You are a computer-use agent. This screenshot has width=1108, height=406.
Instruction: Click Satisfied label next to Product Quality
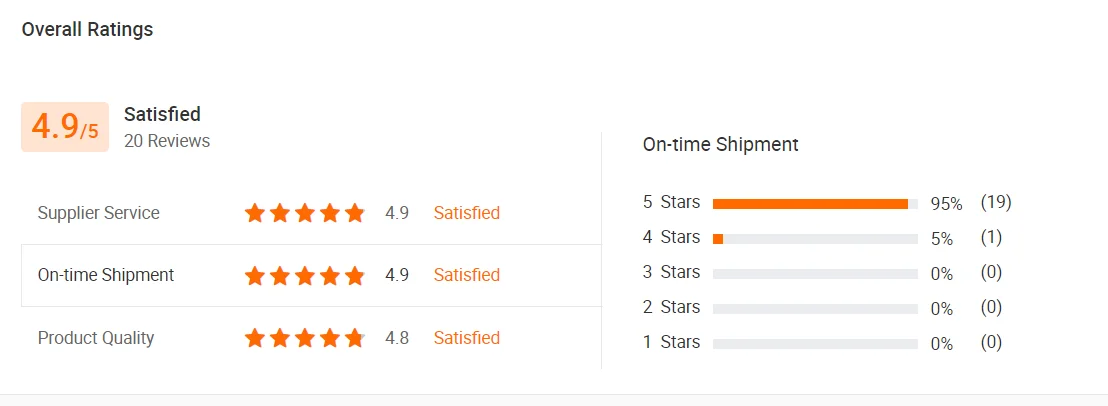[466, 338]
